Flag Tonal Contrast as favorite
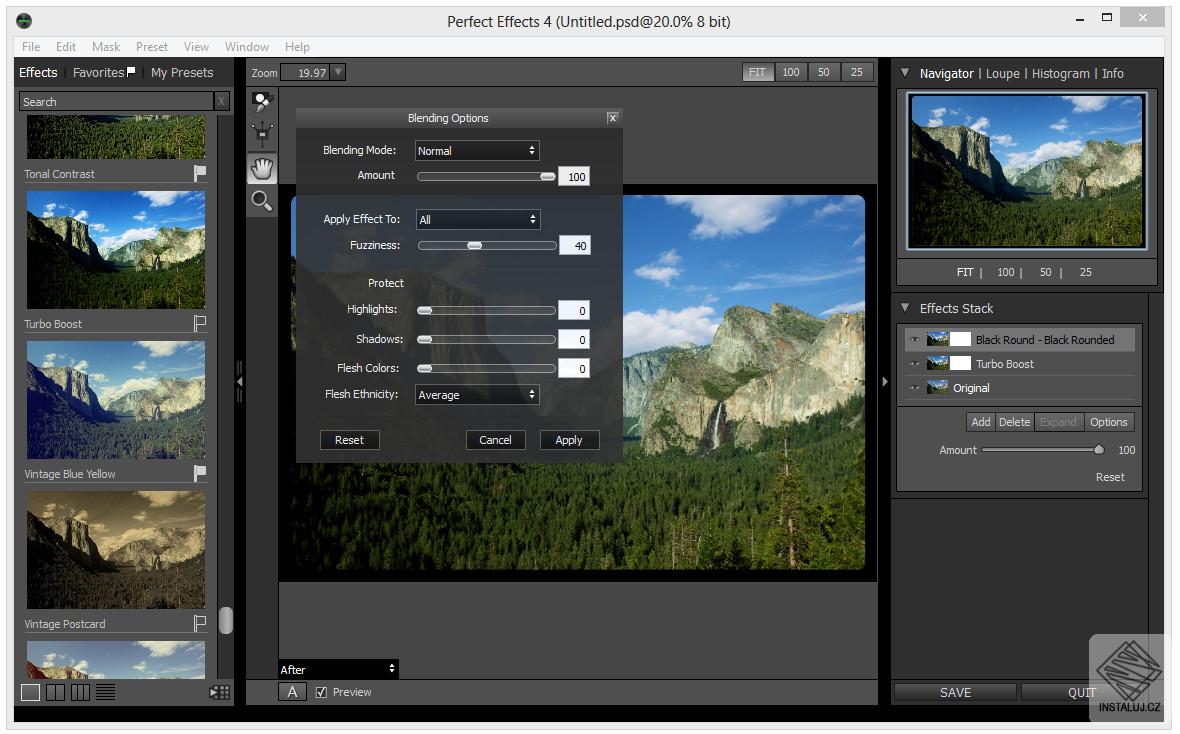The image size is (1180, 734). pos(200,174)
